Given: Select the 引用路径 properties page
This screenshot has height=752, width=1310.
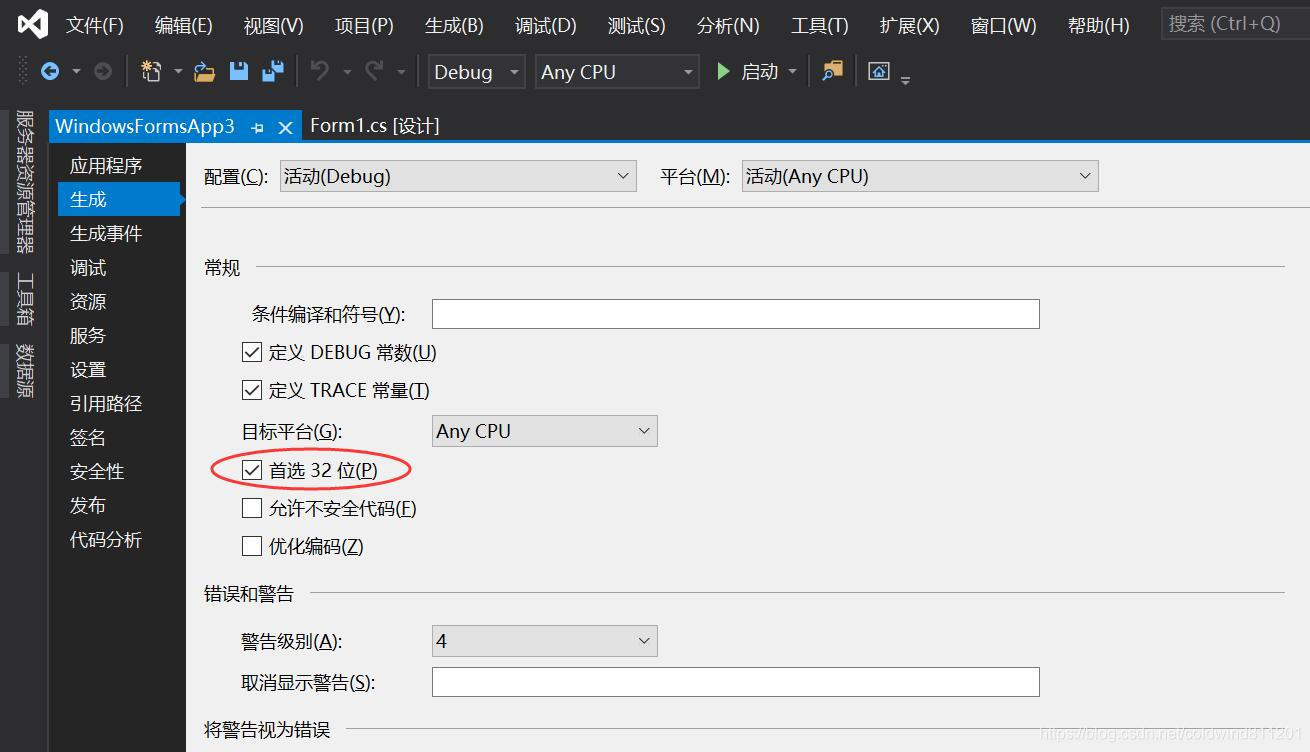Looking at the screenshot, I should pyautogui.click(x=106, y=403).
